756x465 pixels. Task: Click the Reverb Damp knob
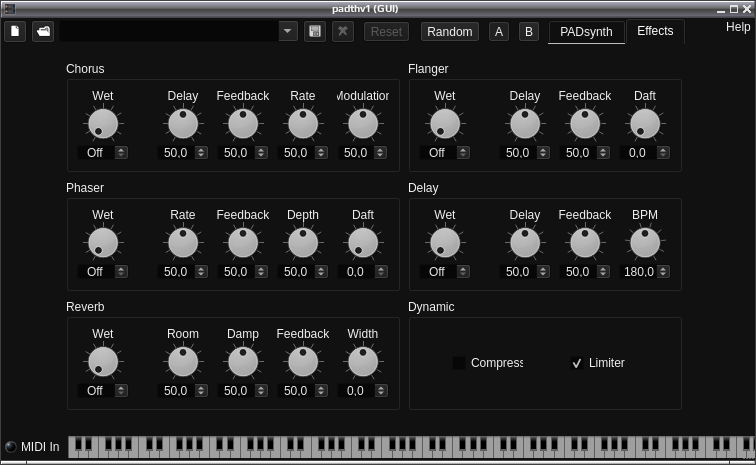coord(243,362)
